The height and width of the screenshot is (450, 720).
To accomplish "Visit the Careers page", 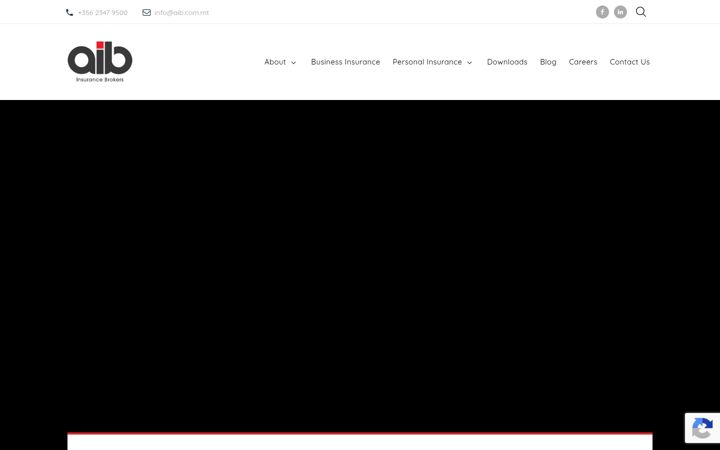I will pos(583,62).
